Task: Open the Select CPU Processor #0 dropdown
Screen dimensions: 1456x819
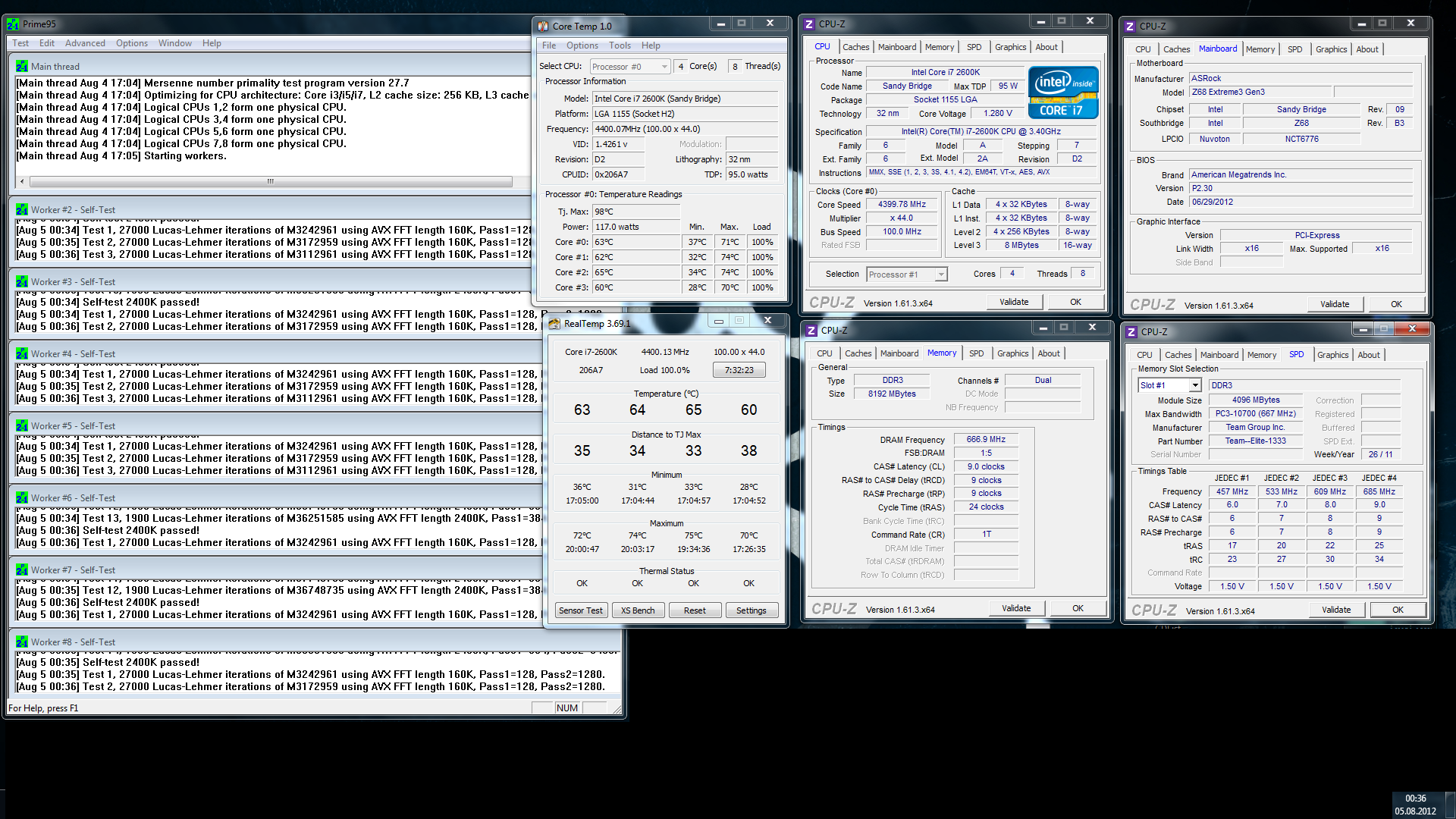Action: [x=630, y=67]
